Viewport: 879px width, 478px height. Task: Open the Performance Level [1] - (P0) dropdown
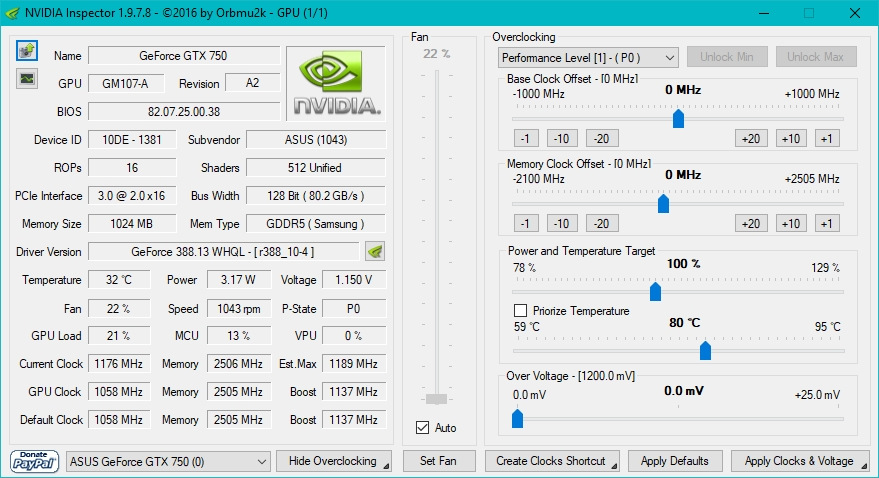click(588, 58)
